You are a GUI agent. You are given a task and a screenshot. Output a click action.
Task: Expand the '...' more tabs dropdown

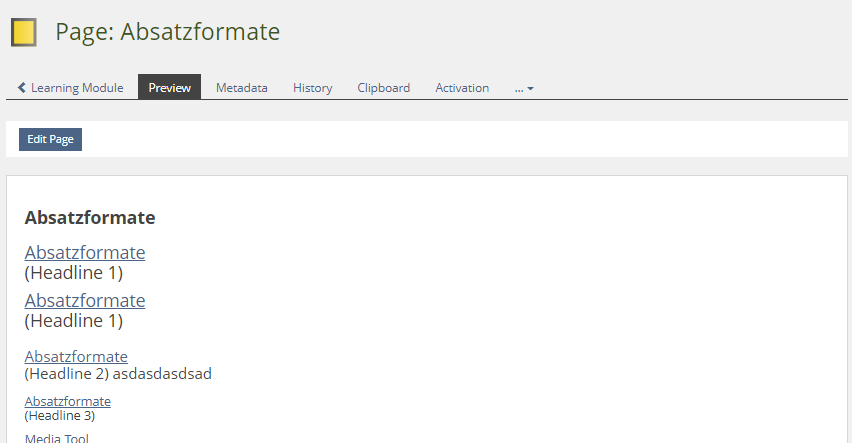coord(524,88)
